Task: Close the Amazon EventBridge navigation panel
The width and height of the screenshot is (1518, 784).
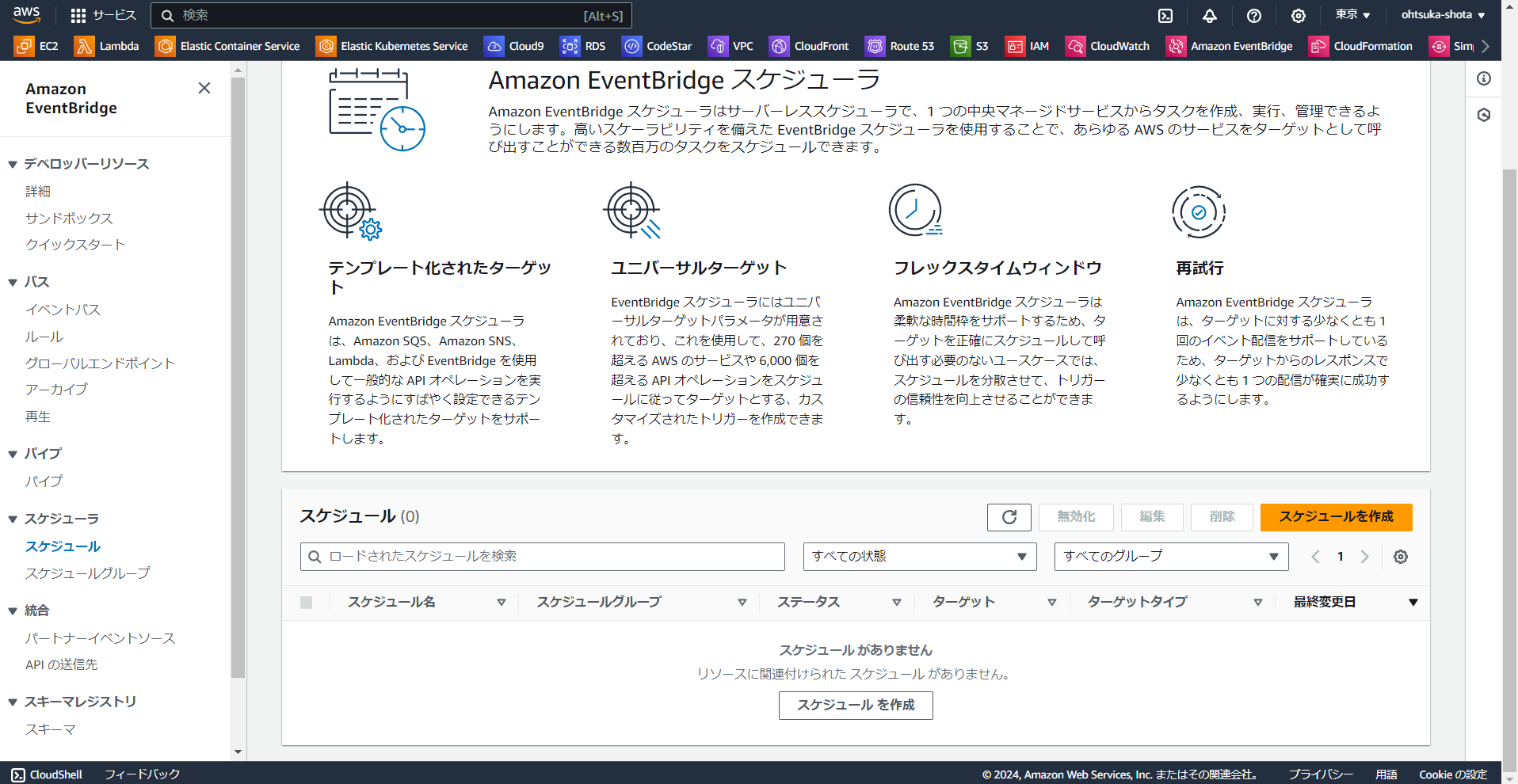Action: tap(204, 88)
